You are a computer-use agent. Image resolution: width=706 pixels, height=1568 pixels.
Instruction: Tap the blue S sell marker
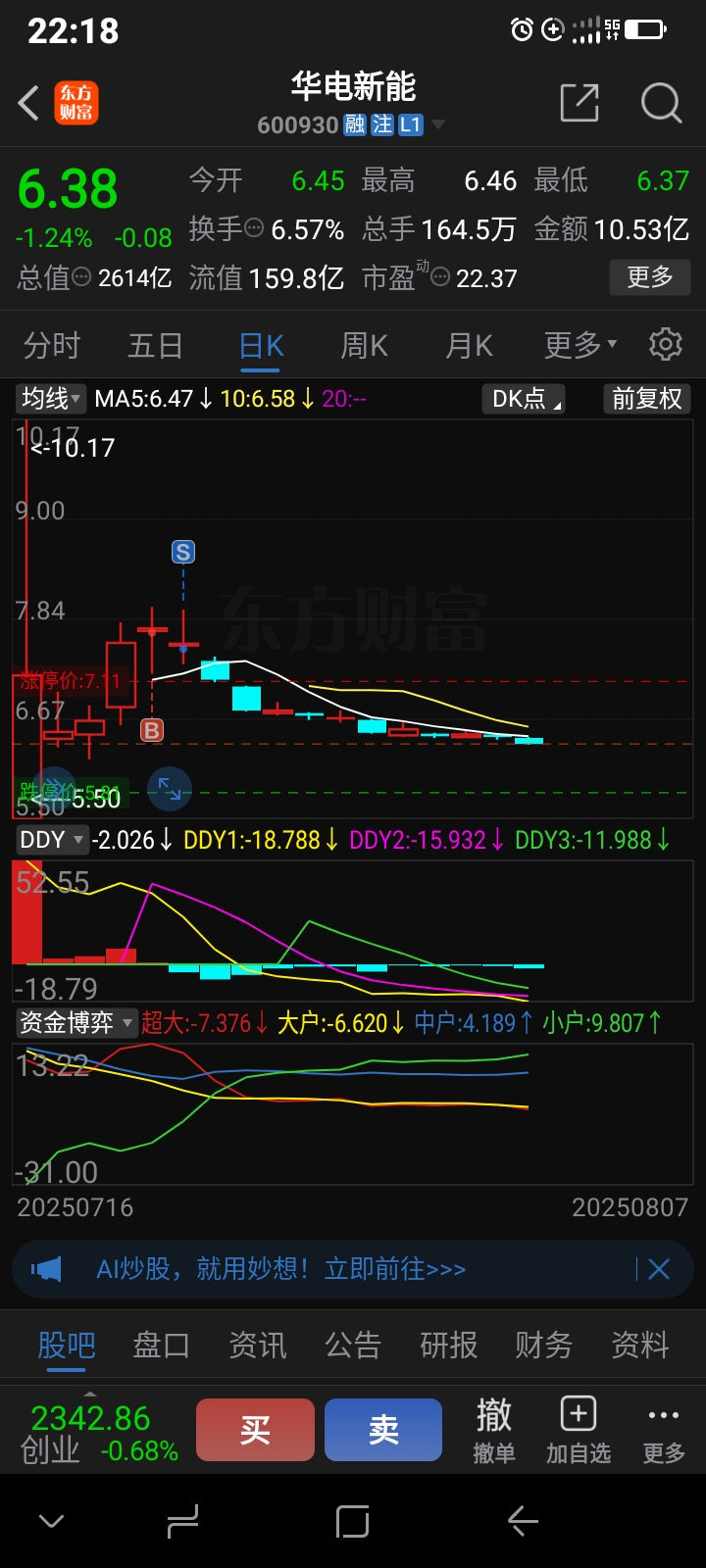[183, 552]
